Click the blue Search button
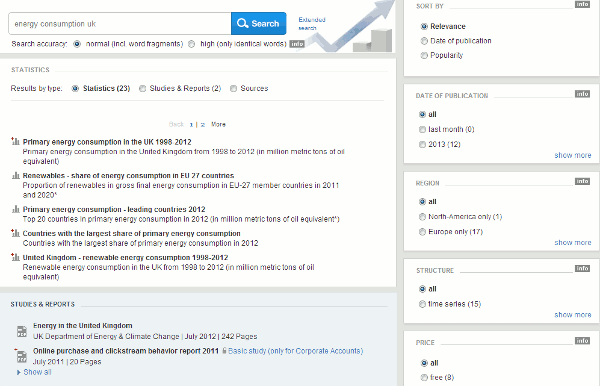 click(x=259, y=23)
